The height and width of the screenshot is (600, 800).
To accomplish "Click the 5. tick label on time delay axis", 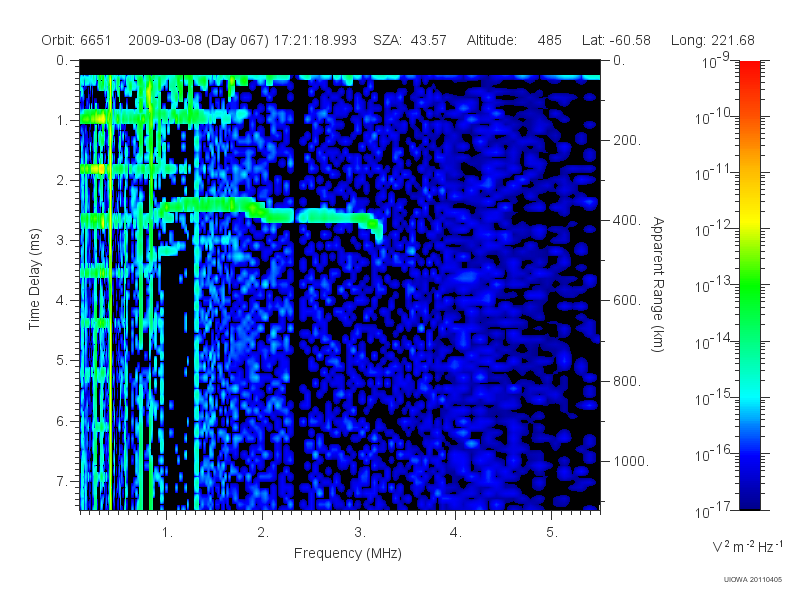I will (62, 360).
